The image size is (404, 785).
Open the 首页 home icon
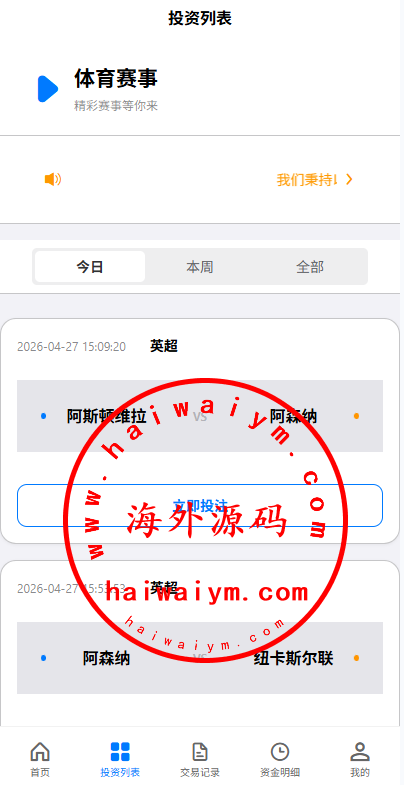click(x=40, y=751)
